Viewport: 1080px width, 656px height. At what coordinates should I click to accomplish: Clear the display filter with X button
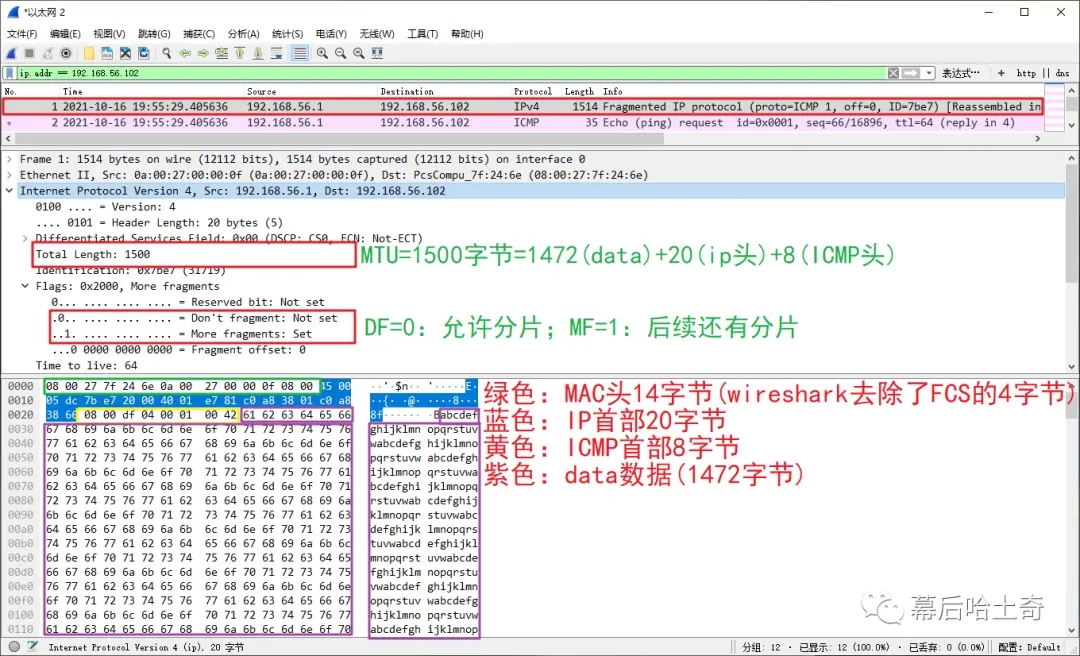pos(893,73)
